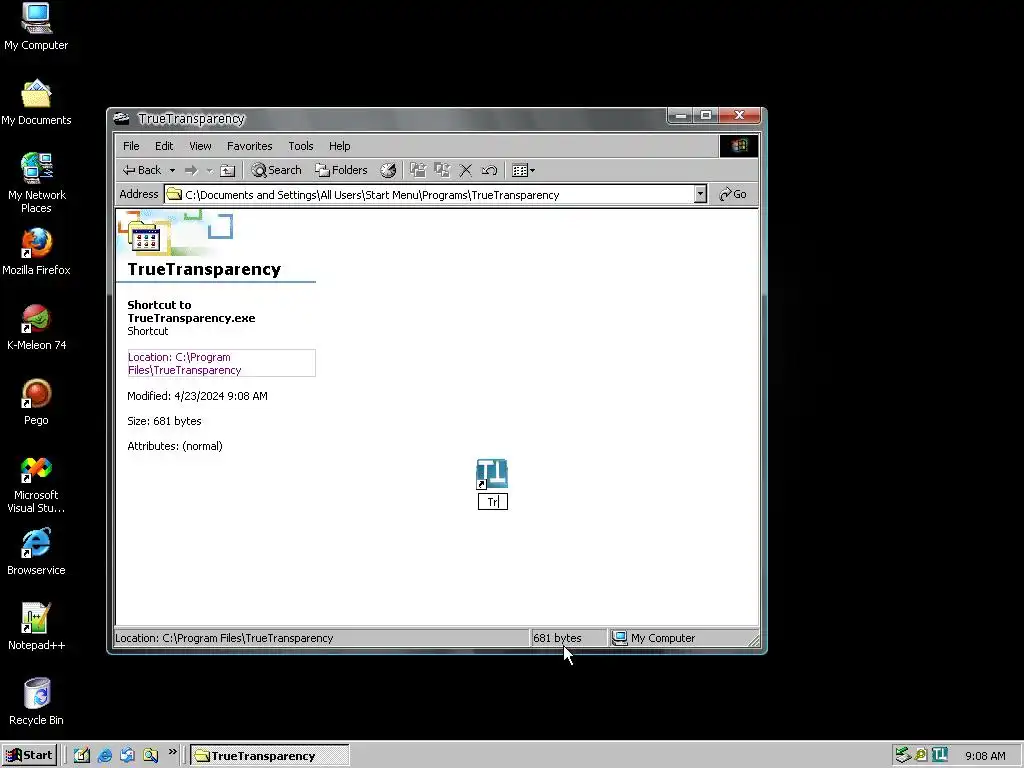Click the Safely Remove Hardware tray icon
1024x768 pixels.
point(903,755)
